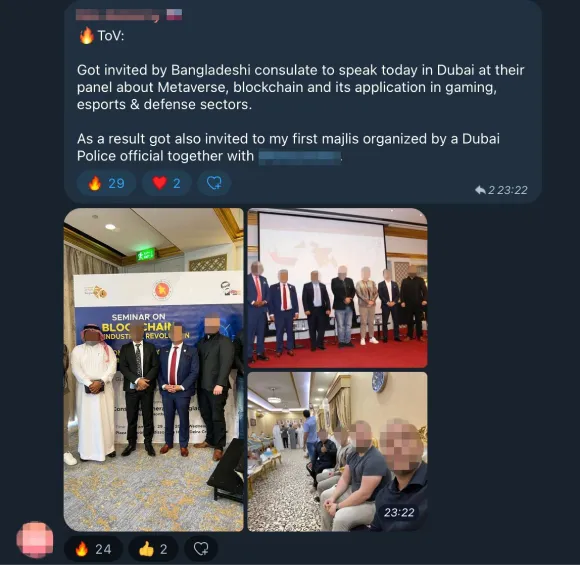Open the blockchain seminar banner photo
Screen dimensions: 580x565
tap(154, 370)
